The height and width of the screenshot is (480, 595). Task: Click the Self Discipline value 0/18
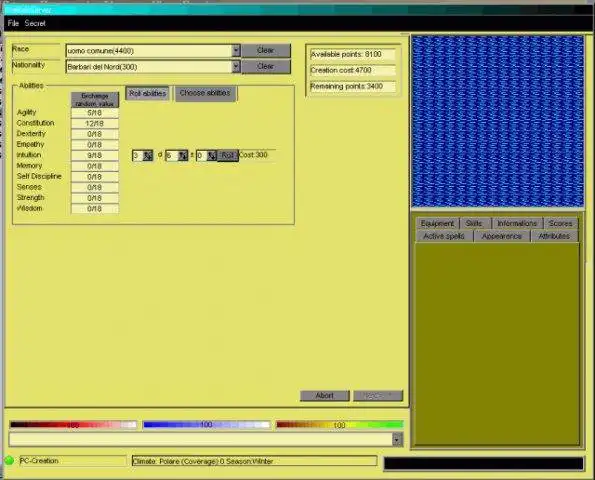[x=95, y=177]
